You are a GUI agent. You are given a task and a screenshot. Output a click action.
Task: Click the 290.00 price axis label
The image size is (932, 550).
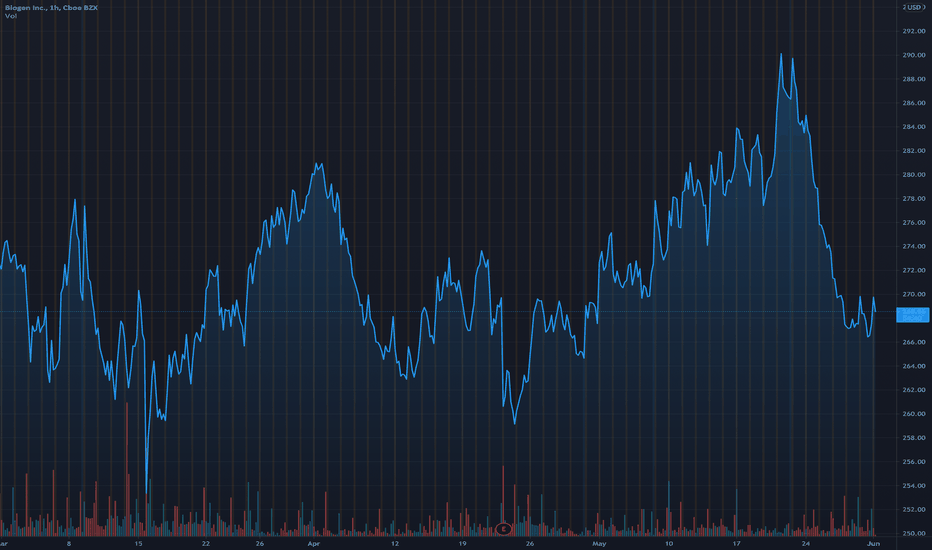(x=914, y=55)
